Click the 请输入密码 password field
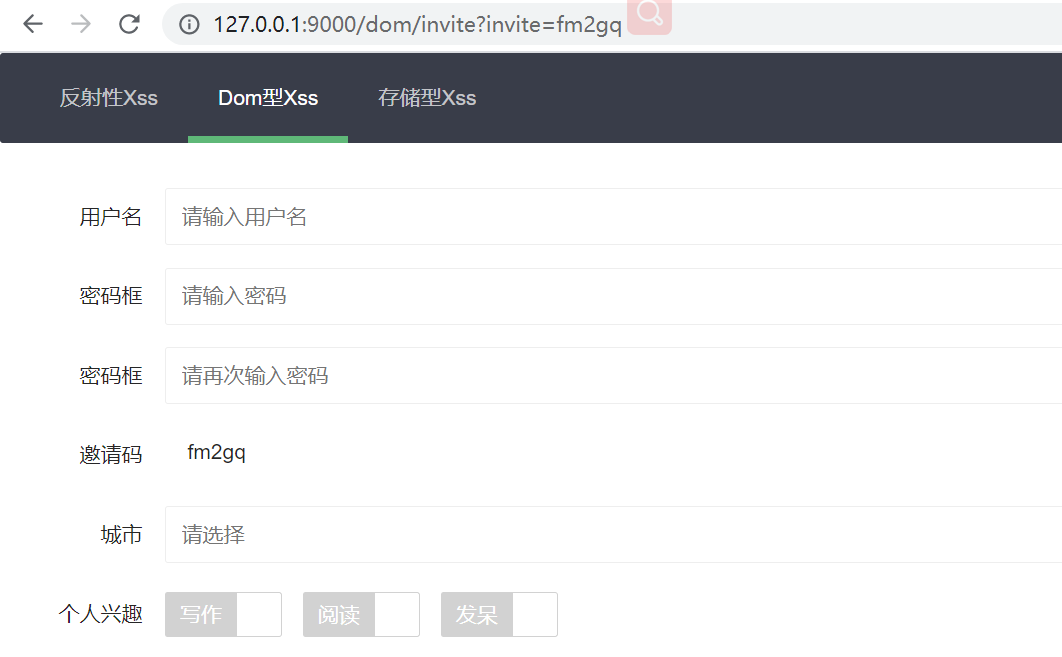 click(x=614, y=296)
